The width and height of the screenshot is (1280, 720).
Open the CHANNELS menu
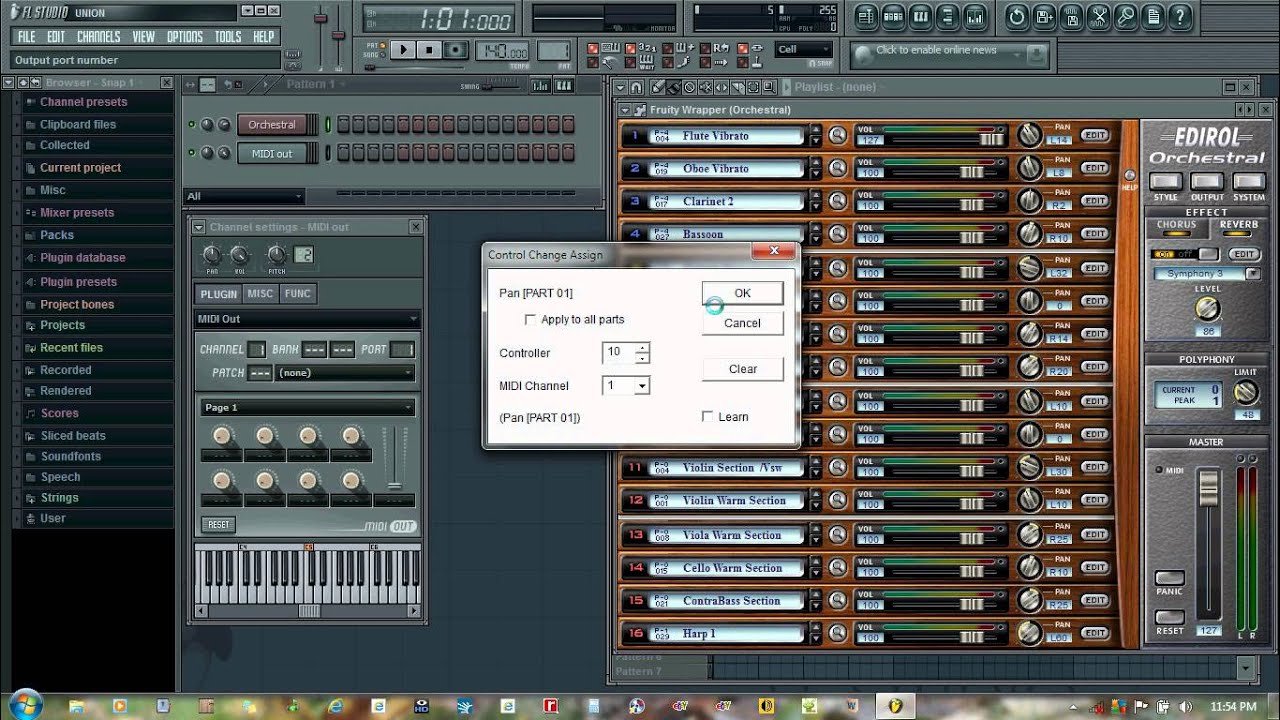click(98, 37)
